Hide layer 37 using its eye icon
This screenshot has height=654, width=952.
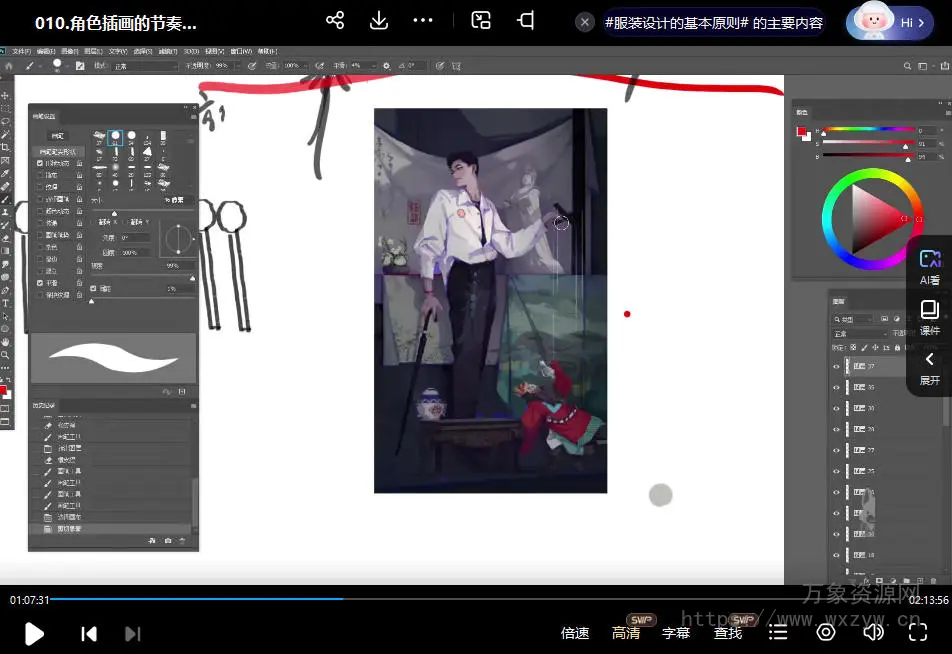836,367
